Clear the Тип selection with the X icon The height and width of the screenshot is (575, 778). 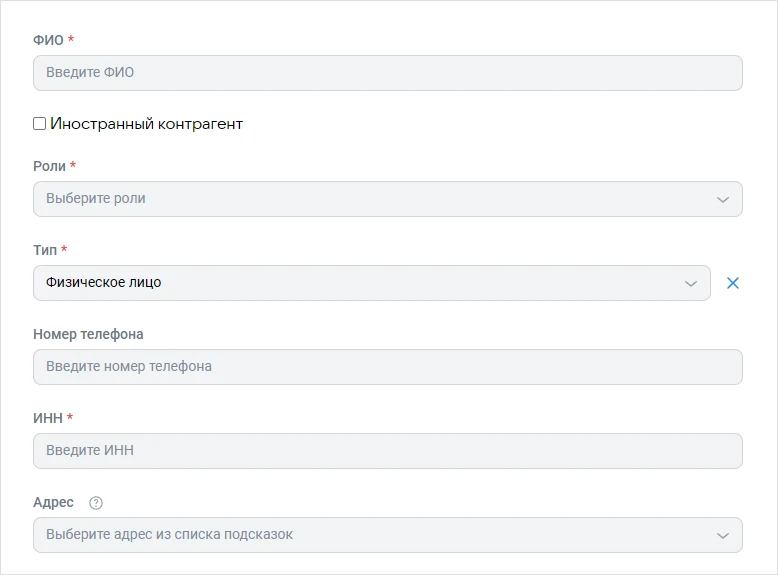coord(732,283)
